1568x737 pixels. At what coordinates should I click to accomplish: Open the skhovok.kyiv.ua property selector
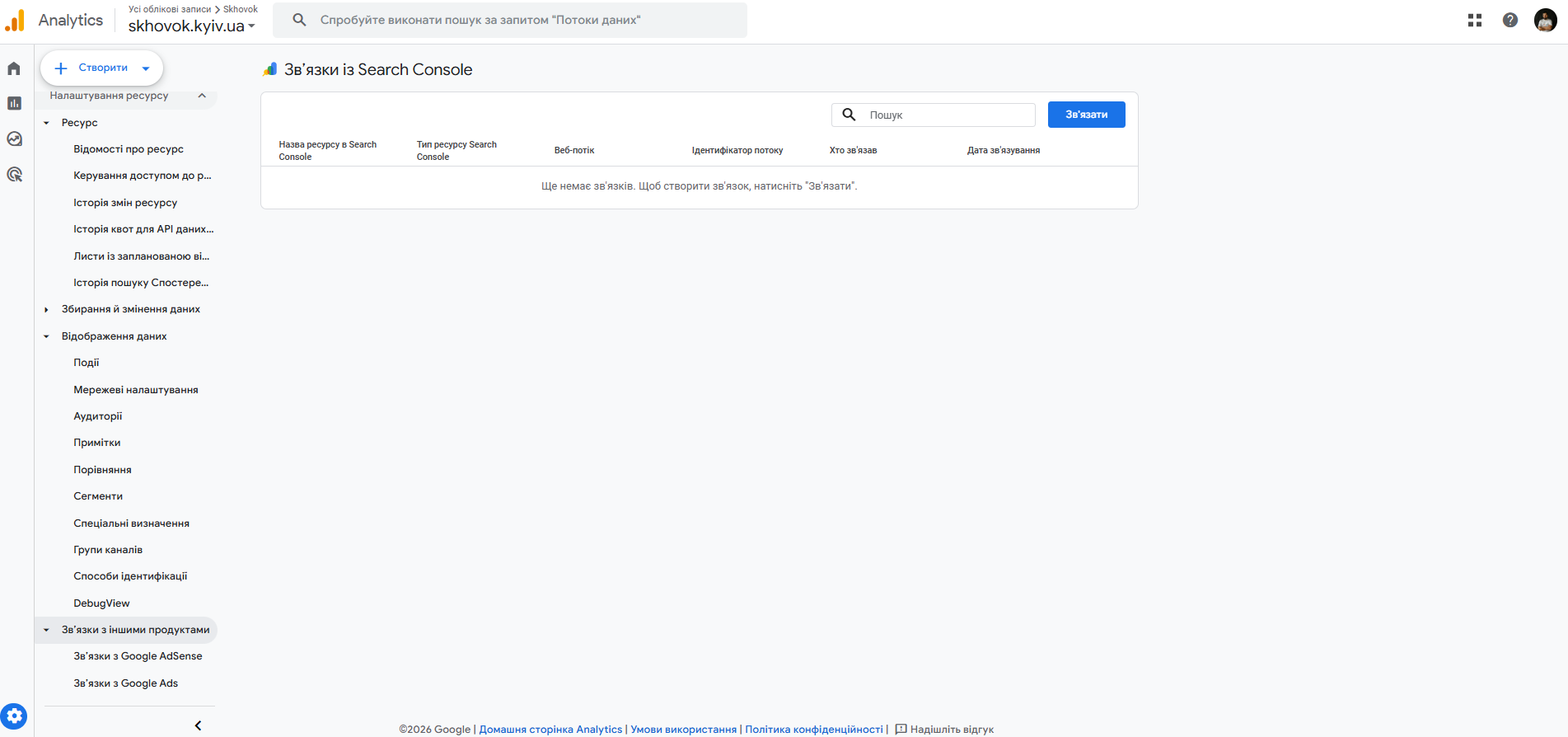pyautogui.click(x=192, y=26)
